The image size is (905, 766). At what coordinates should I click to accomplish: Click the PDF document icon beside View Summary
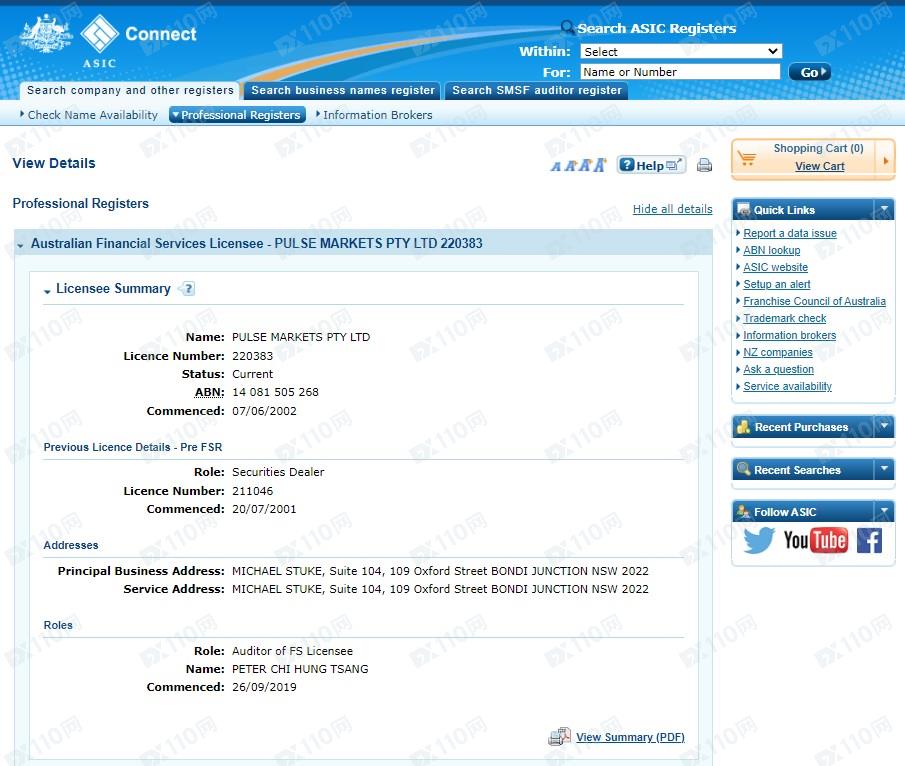pos(559,737)
